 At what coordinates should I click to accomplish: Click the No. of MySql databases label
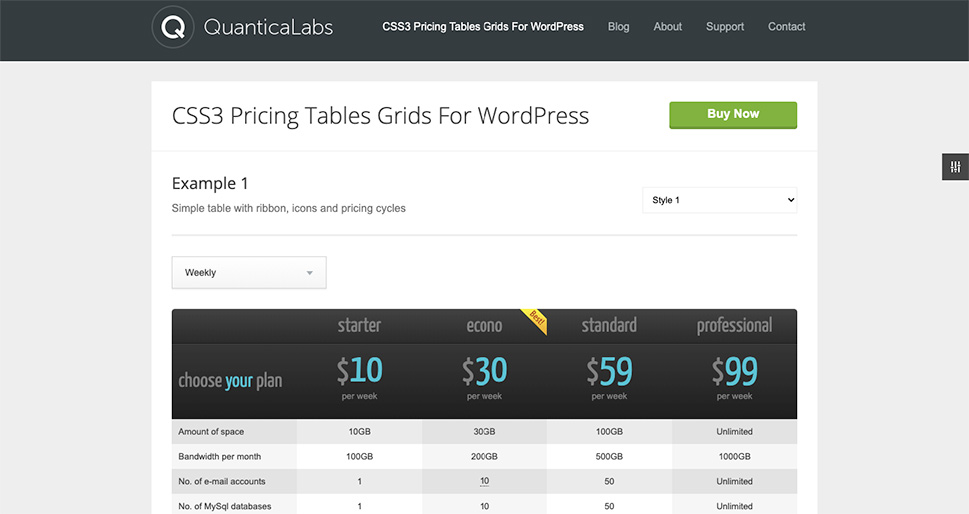[x=224, y=506]
